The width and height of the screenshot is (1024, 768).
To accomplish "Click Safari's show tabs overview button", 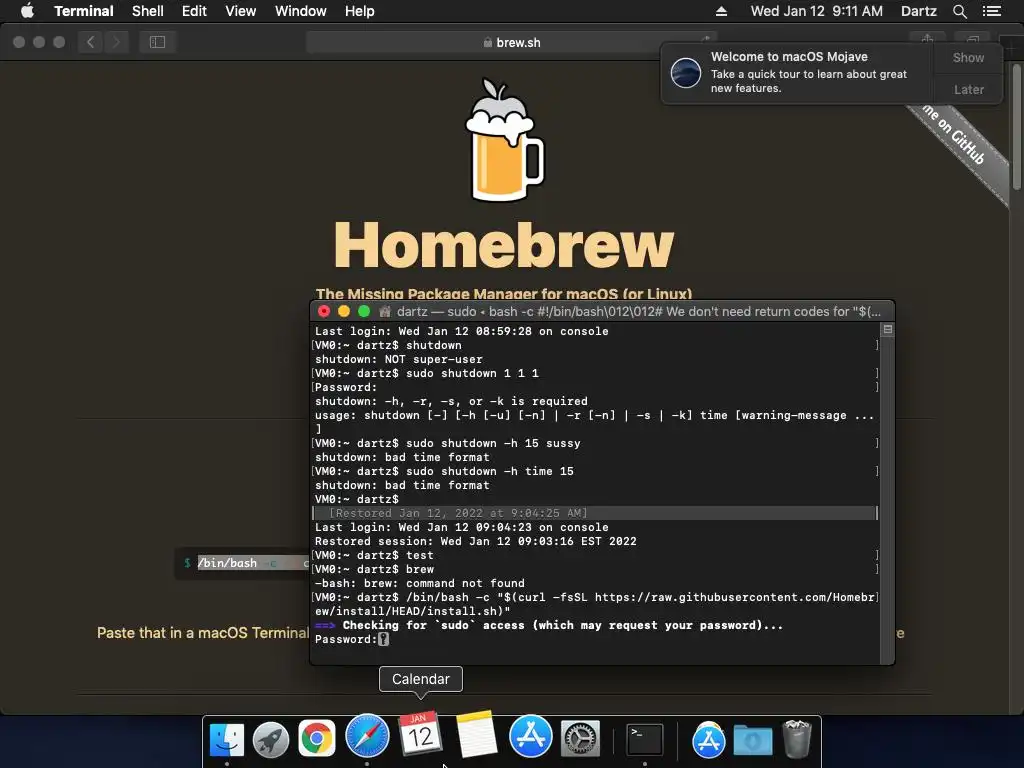I will pyautogui.click(x=972, y=38).
